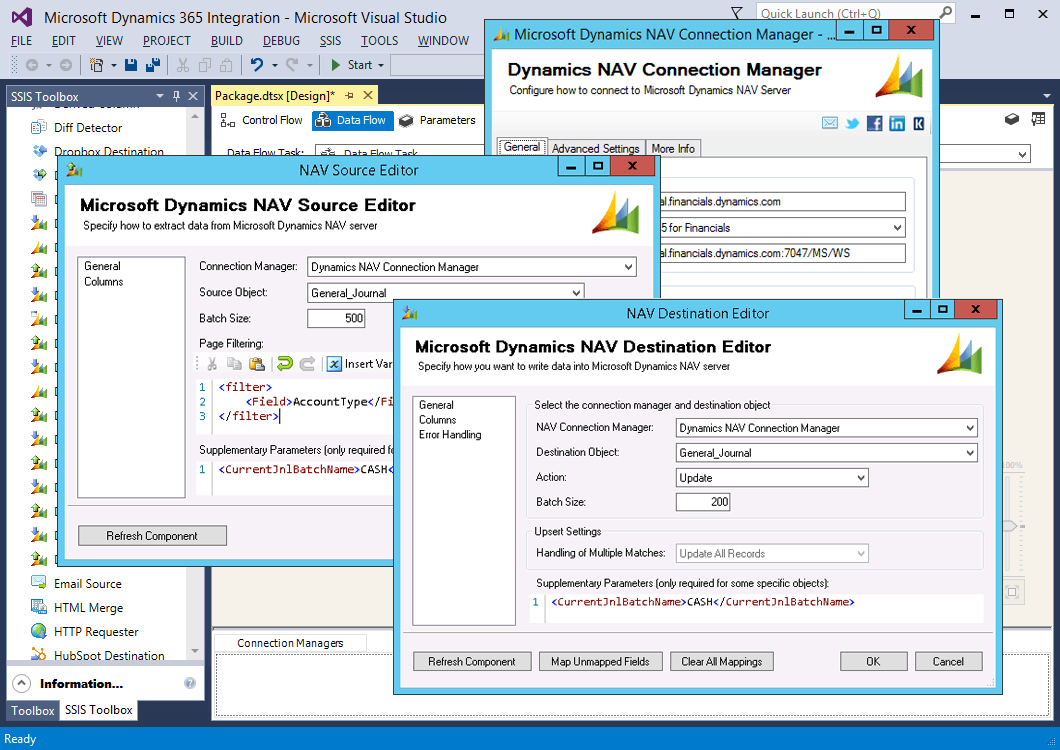This screenshot has height=750, width=1060.
Task: Click Clear All Mappings button
Action: tap(721, 661)
